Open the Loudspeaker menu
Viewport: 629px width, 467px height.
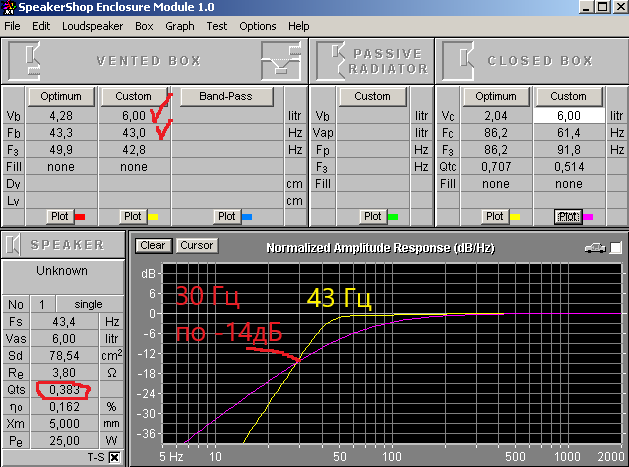(x=92, y=26)
